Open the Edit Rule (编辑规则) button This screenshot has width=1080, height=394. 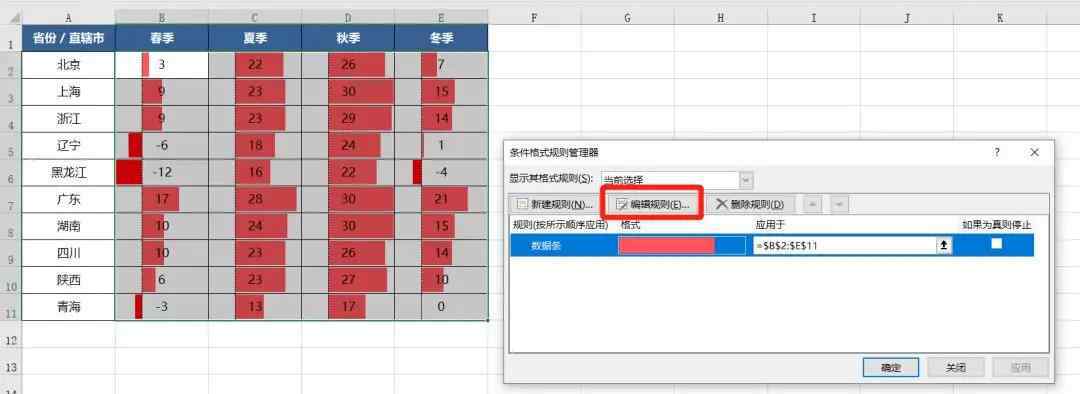click(x=652, y=205)
